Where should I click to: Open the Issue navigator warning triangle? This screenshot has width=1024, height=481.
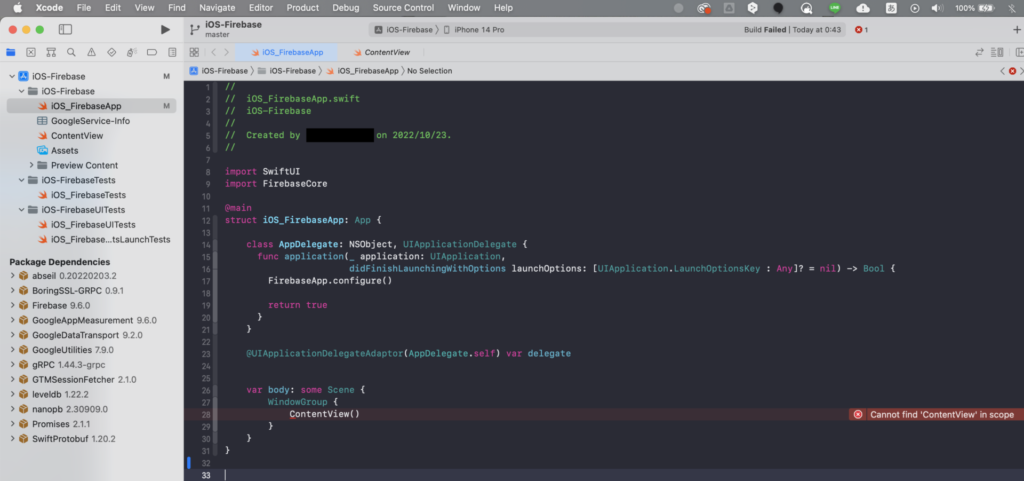pos(90,52)
